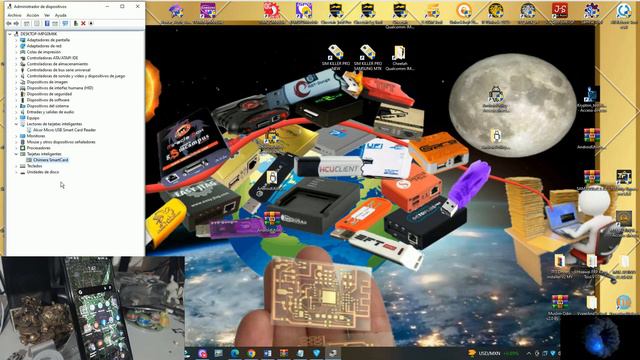Collapse Tarjetas inteligentes arrow
640x360 pixels.
pos(16,154)
